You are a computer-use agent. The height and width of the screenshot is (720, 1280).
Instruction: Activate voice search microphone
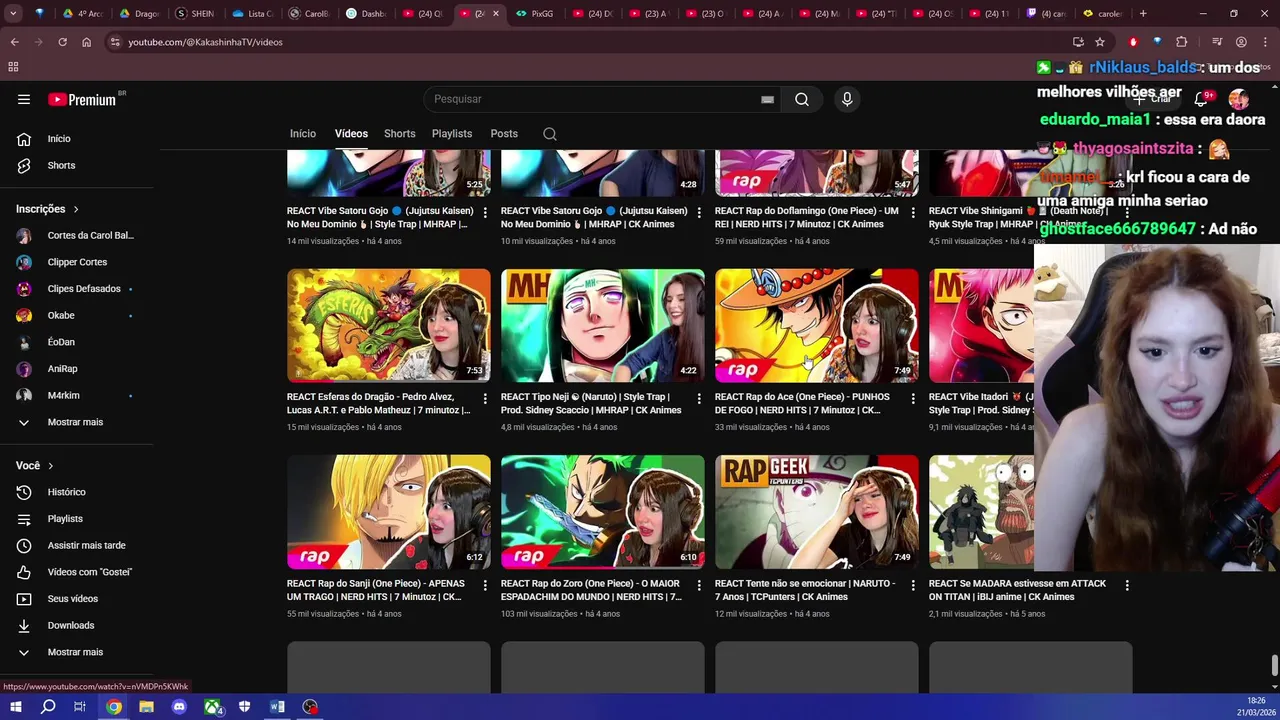847,99
